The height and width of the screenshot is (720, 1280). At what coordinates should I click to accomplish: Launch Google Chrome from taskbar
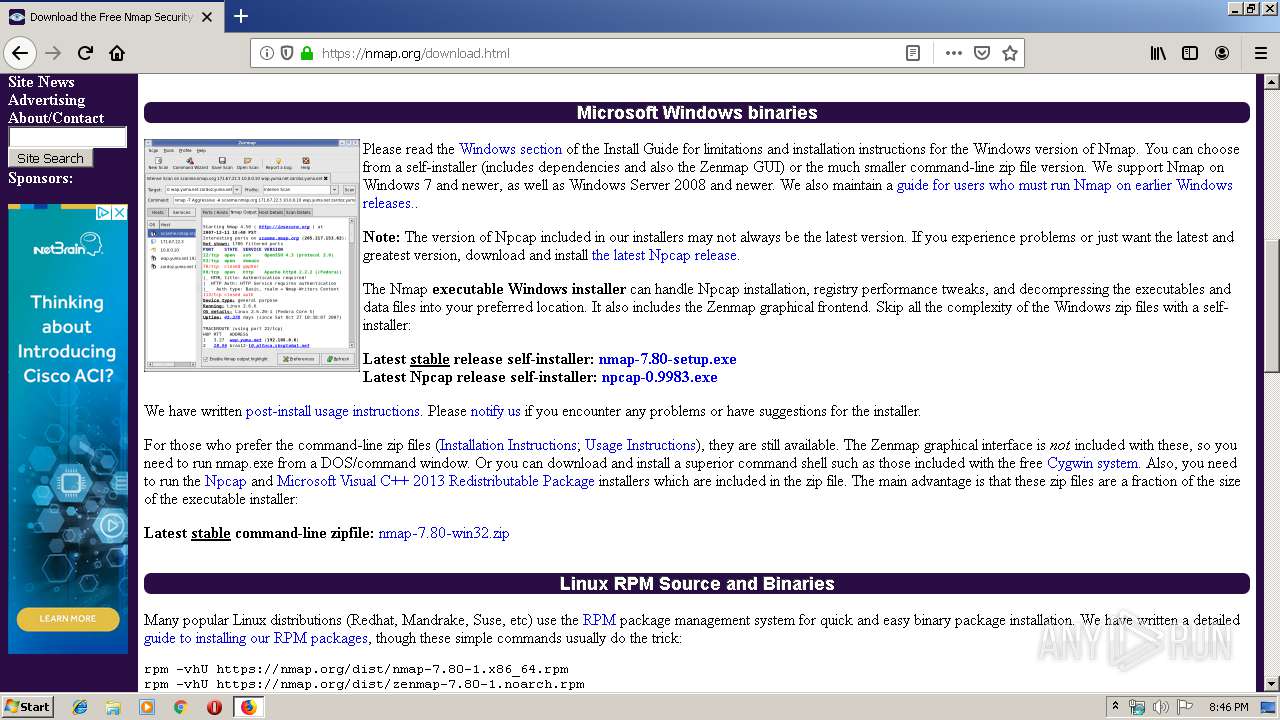click(180, 707)
